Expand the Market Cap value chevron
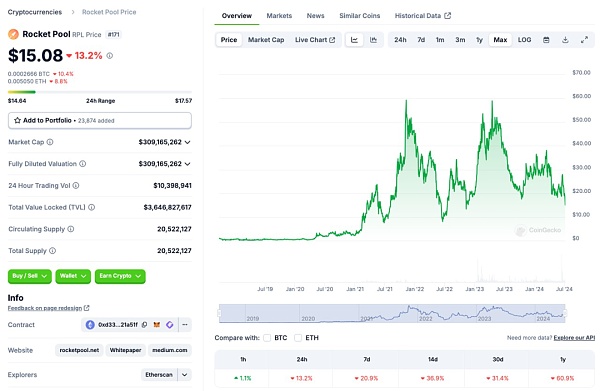Screen dimensions: 600x391 [x=188, y=142]
